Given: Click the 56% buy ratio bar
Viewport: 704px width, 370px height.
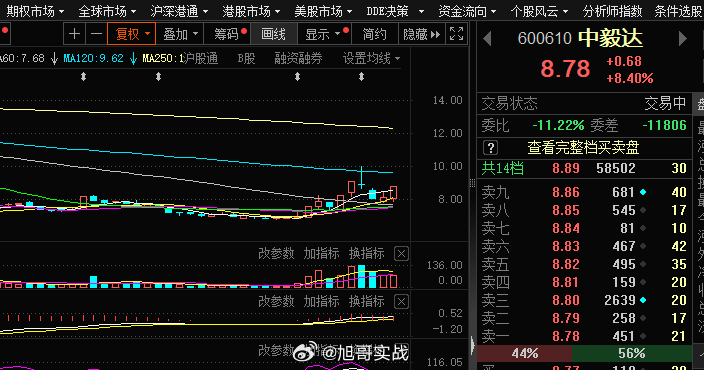Looking at the screenshot, I should click(x=632, y=353).
